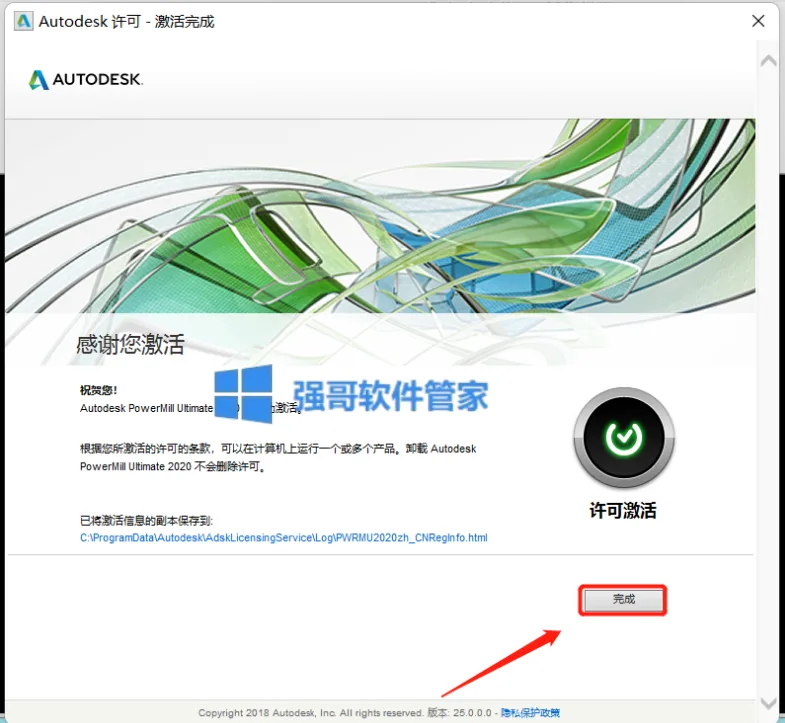Click the Copyright 2018 Autodesk footer text
The height and width of the screenshot is (723, 785).
click(310, 712)
